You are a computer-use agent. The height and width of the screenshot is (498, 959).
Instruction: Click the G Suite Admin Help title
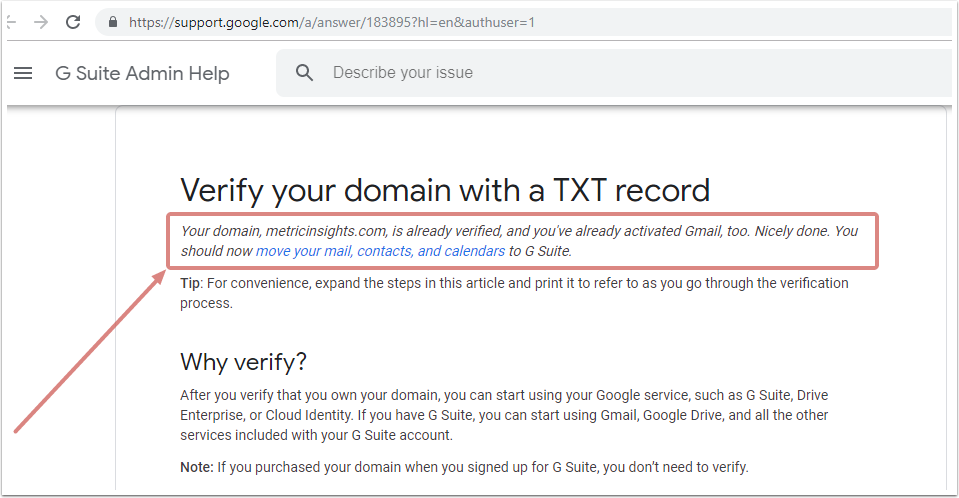coord(142,73)
